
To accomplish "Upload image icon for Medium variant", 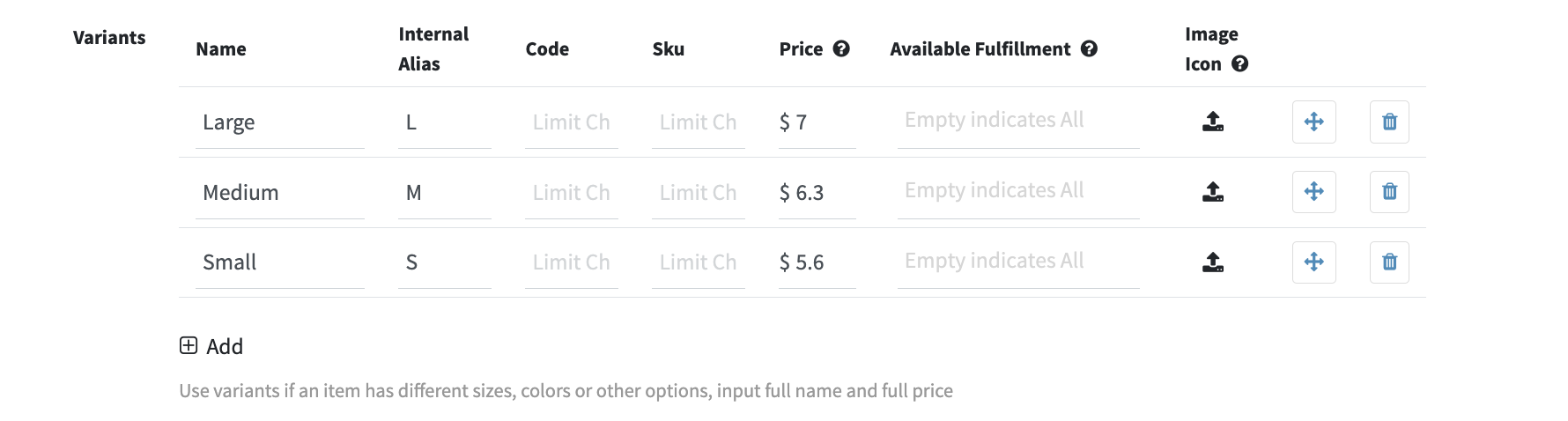I will [x=1213, y=192].
